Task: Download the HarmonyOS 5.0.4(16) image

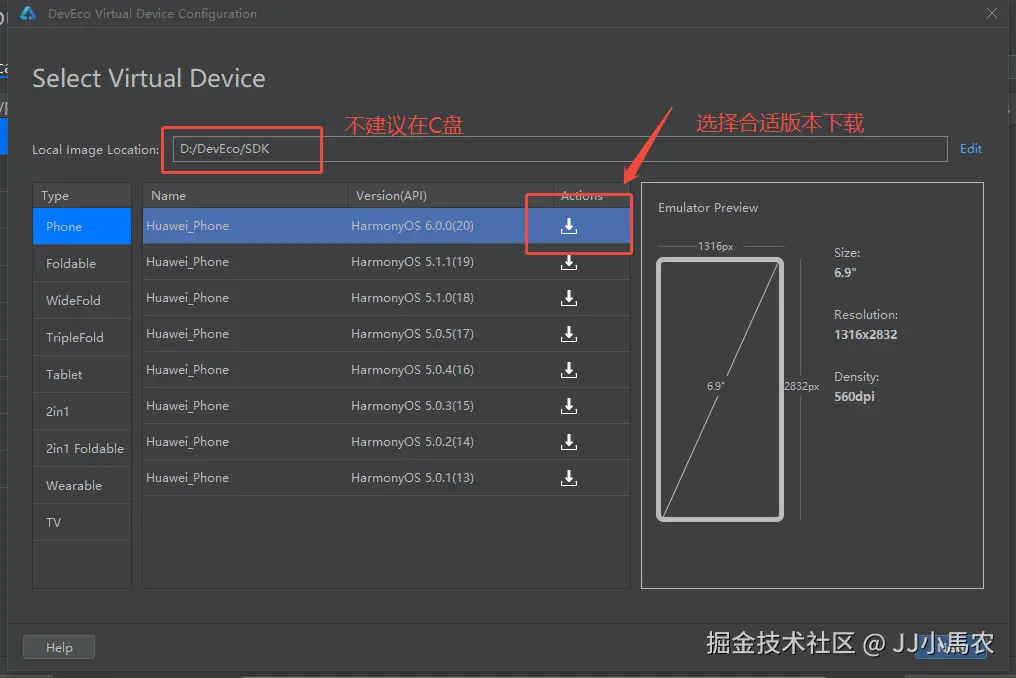Action: [569, 370]
